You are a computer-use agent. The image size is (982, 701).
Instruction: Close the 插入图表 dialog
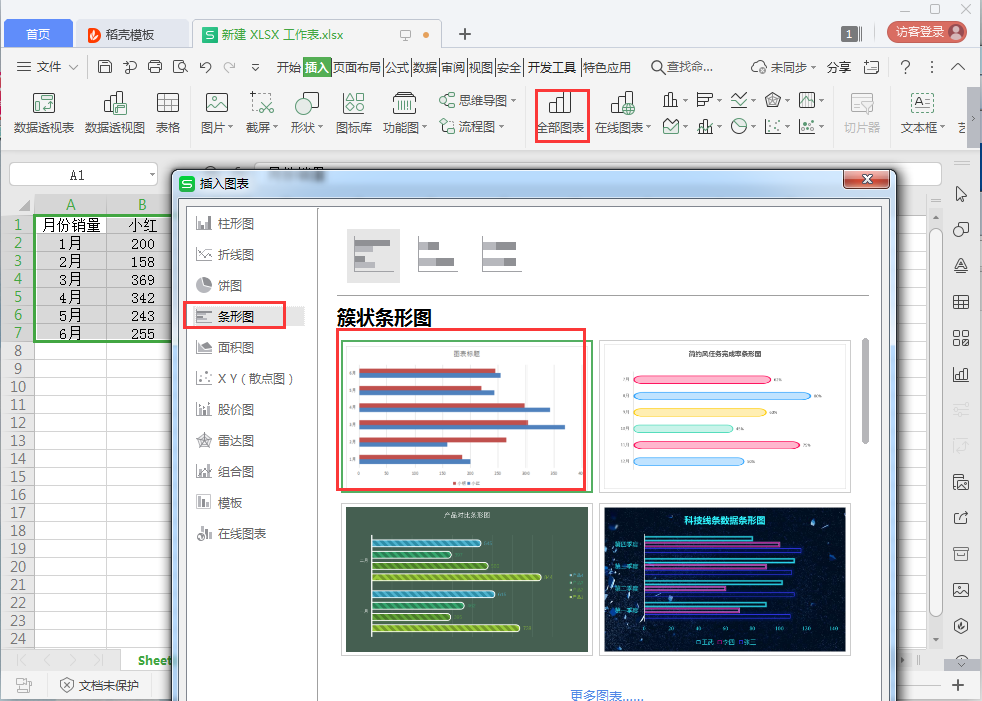pos(867,179)
